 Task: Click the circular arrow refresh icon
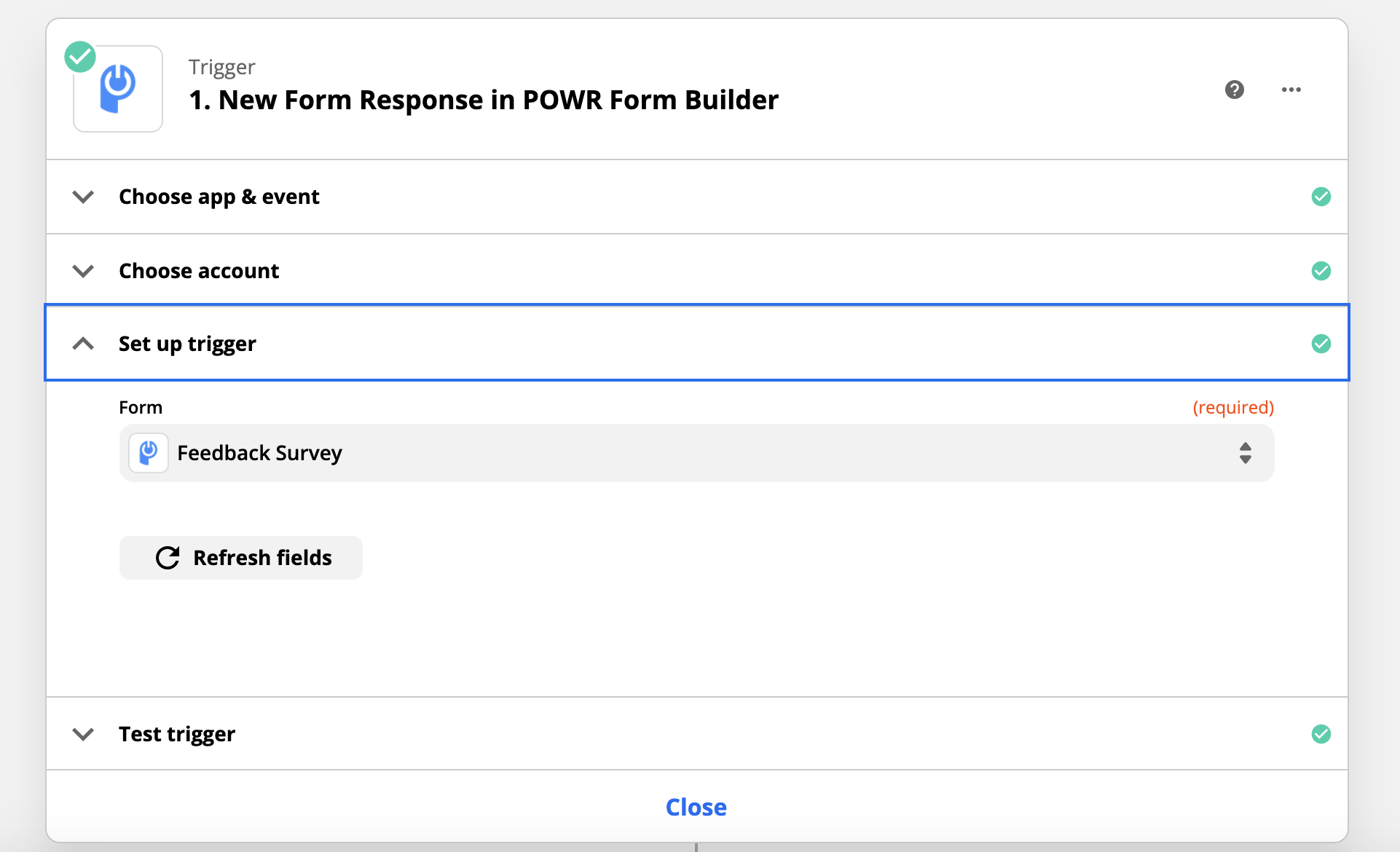168,558
